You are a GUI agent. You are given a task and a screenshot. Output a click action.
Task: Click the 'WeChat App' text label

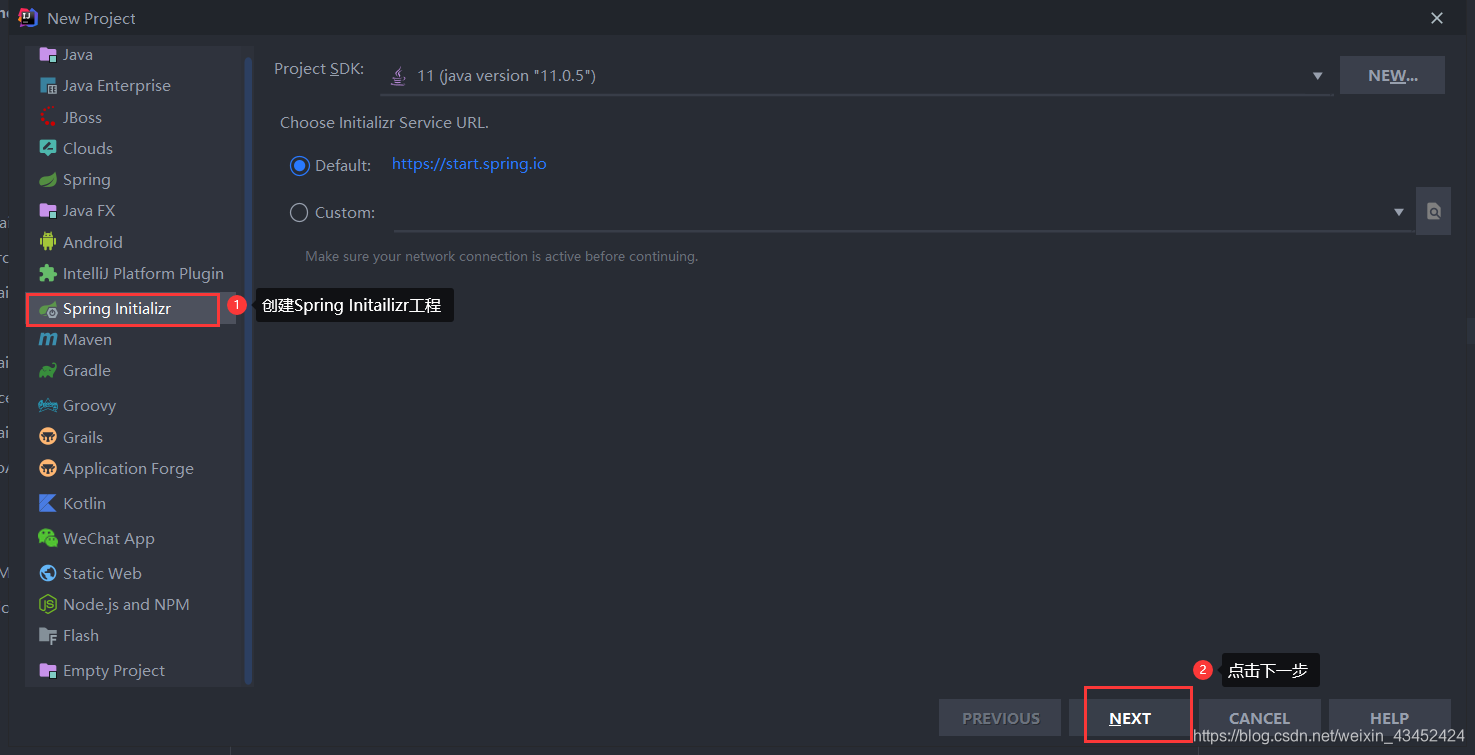[109, 538]
